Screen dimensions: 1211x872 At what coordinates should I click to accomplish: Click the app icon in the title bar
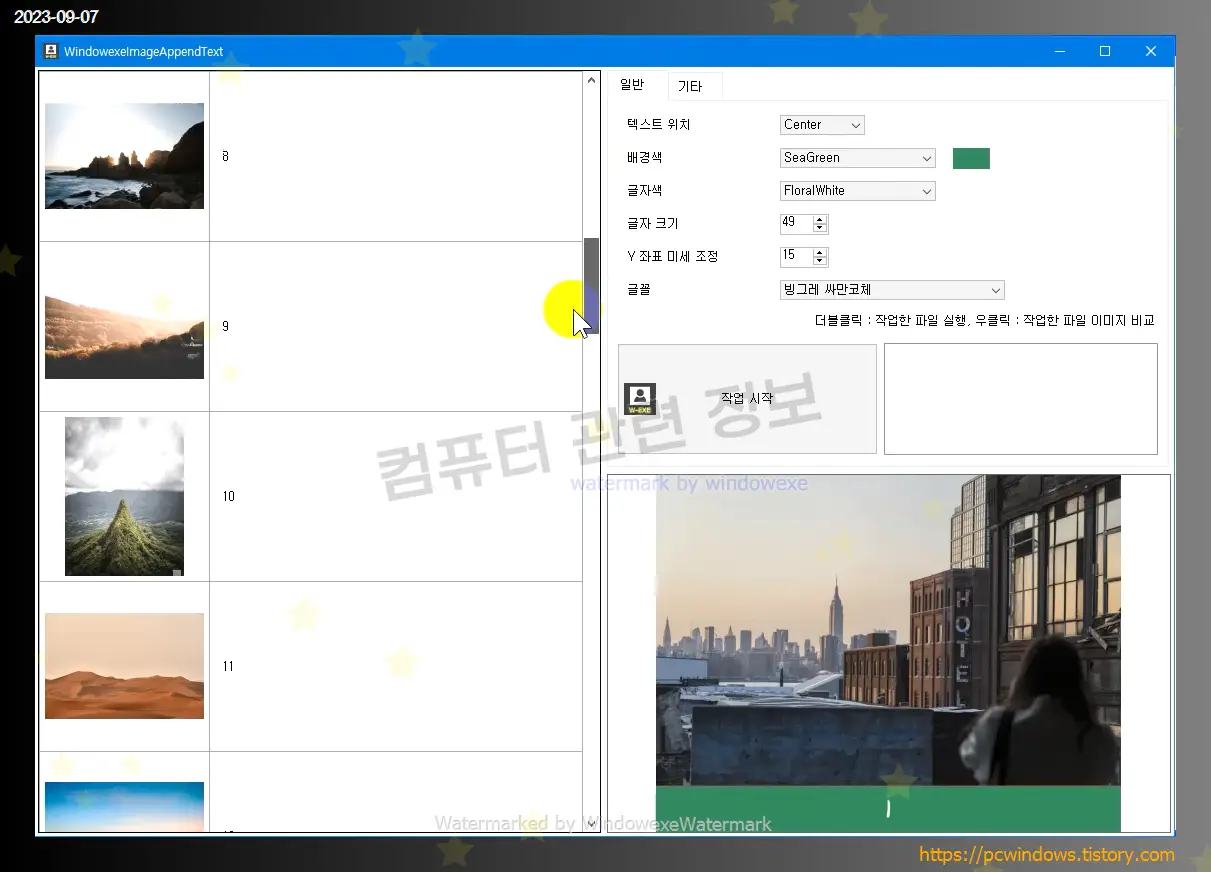[51, 51]
